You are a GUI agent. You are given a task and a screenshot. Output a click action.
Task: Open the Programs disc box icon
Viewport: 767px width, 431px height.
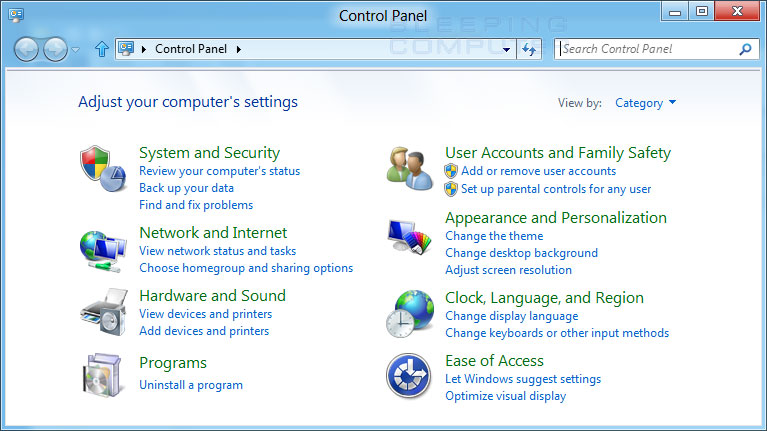tap(102, 375)
